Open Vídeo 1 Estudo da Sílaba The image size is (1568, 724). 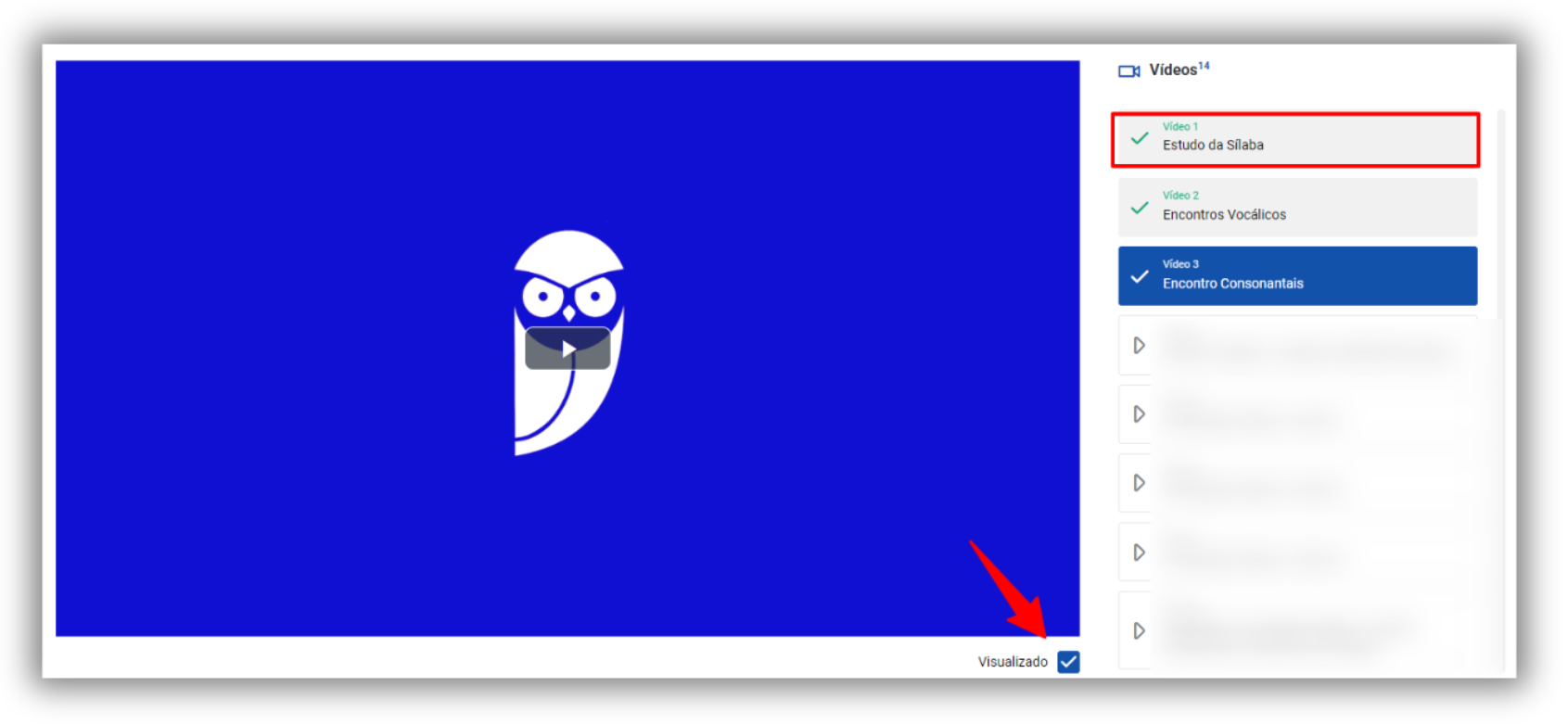1295,140
